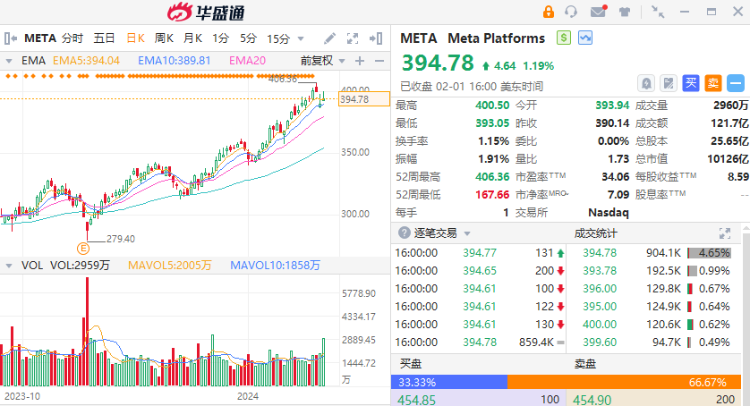
Task: Open the note editing icon beside alert bell
Action: [x=668, y=83]
